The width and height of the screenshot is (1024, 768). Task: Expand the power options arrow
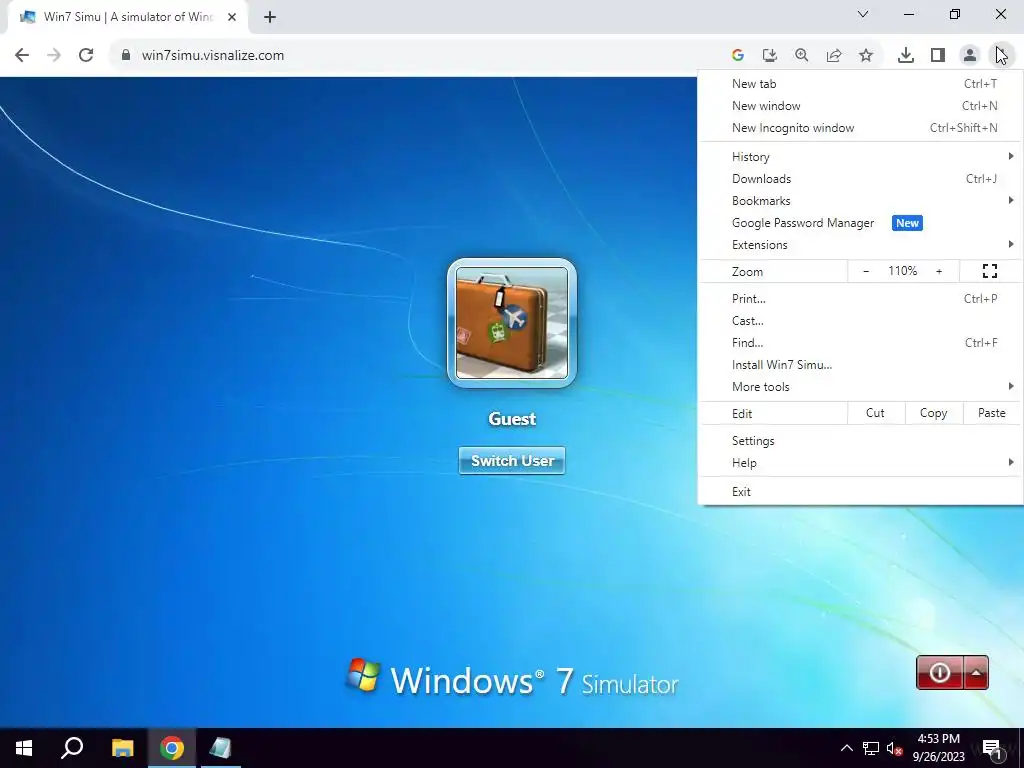point(976,673)
